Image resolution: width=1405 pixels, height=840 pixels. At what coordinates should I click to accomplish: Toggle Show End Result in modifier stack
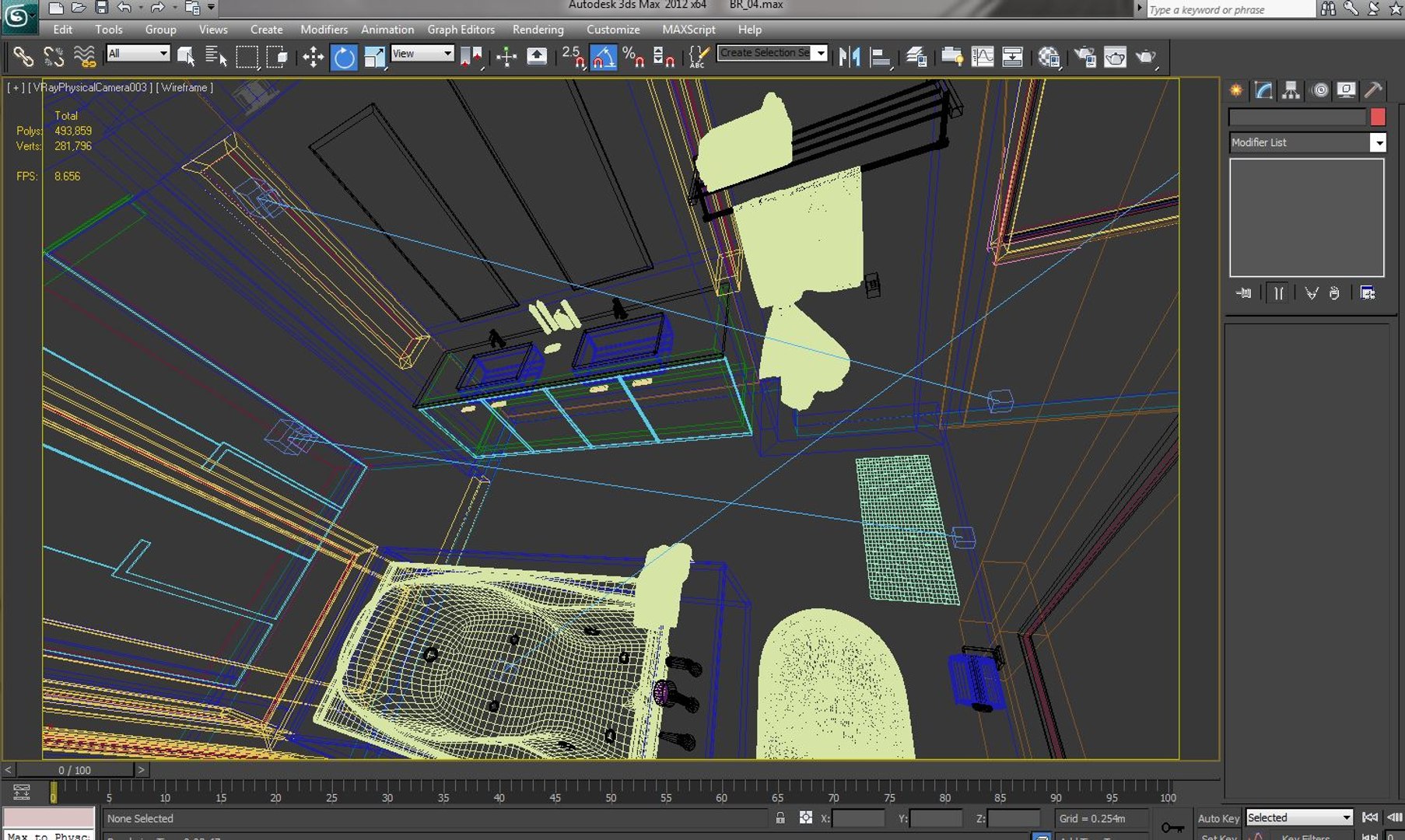pos(1278,293)
